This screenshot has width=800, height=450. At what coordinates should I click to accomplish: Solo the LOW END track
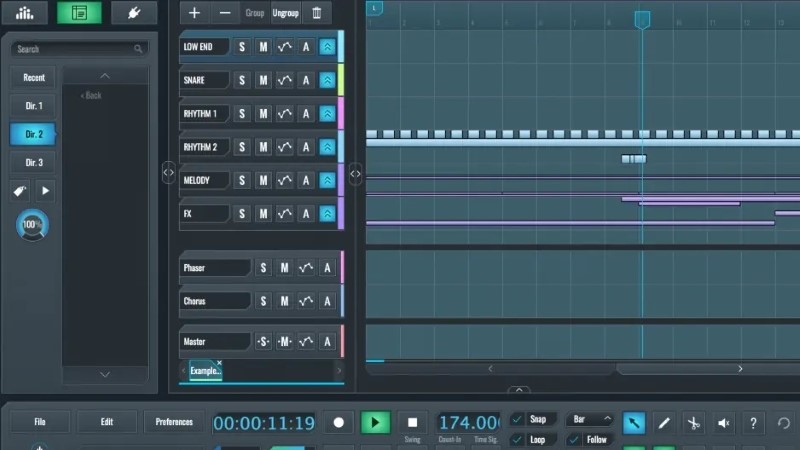tap(242, 47)
